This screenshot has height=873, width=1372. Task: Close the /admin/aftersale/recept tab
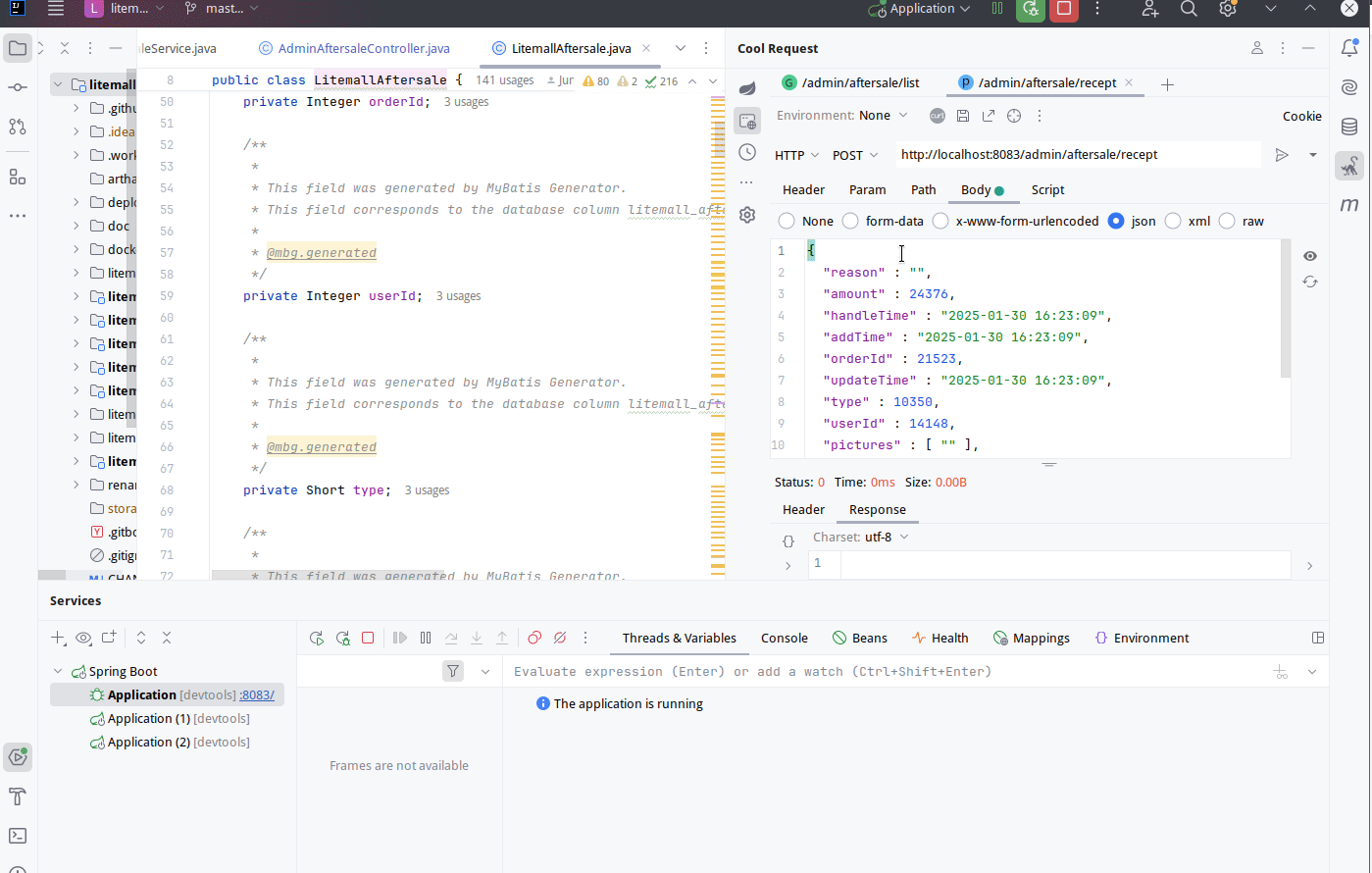[1129, 82]
